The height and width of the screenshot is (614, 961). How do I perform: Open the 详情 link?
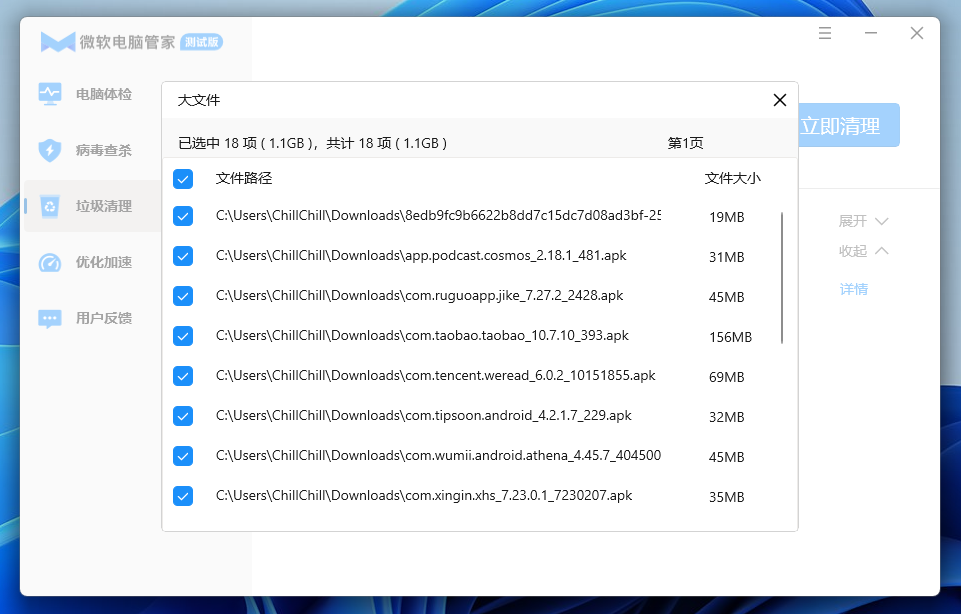click(x=854, y=289)
